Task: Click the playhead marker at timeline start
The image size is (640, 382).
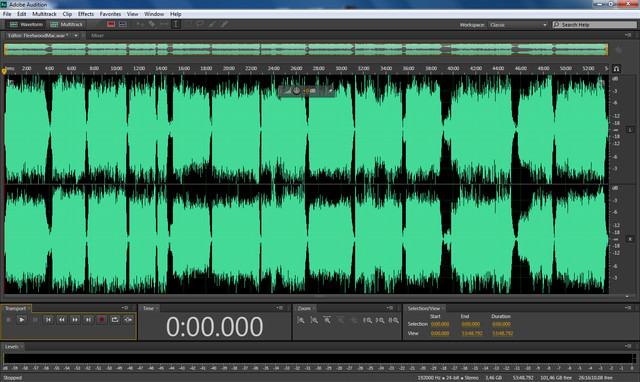Action: 4,71
